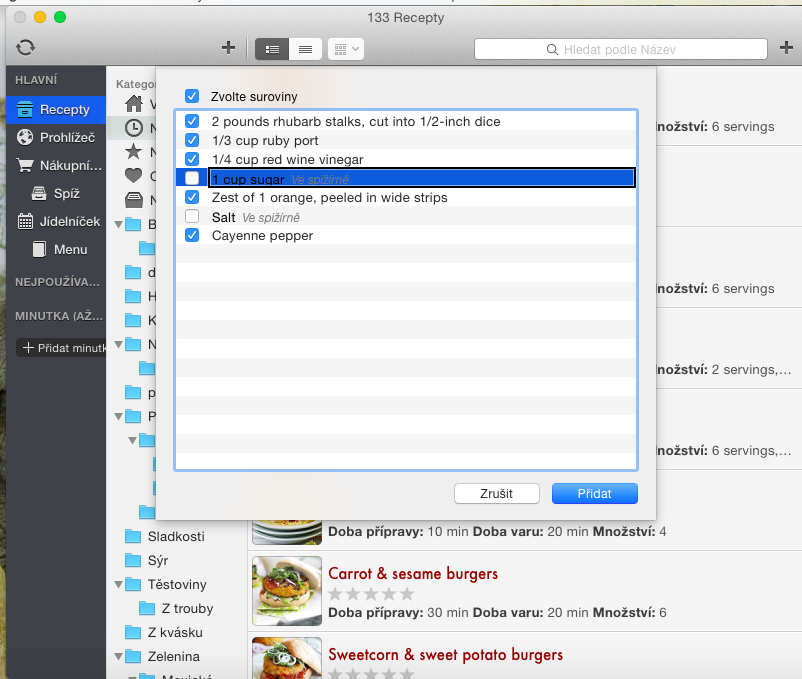Click the plus icon right of search
Screen dimensions: 802x679
786,48
